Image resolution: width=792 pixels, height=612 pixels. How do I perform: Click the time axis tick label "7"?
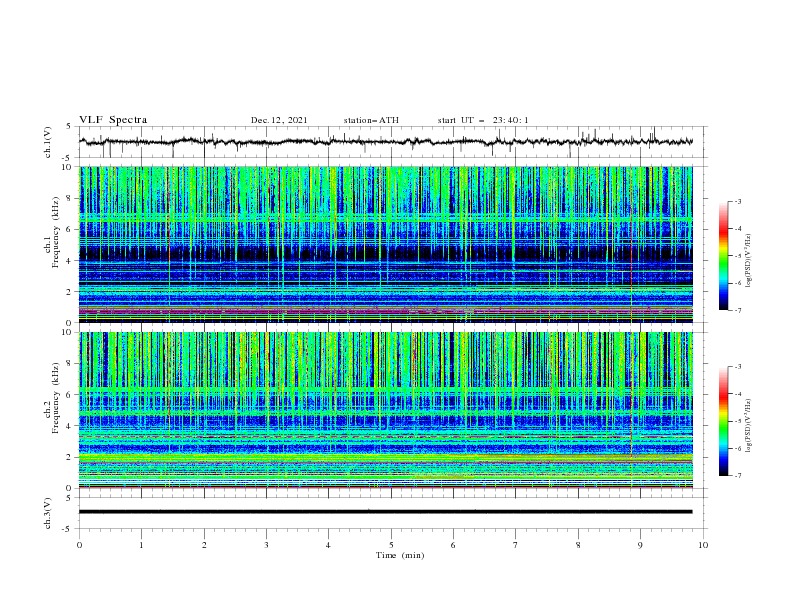[x=516, y=545]
